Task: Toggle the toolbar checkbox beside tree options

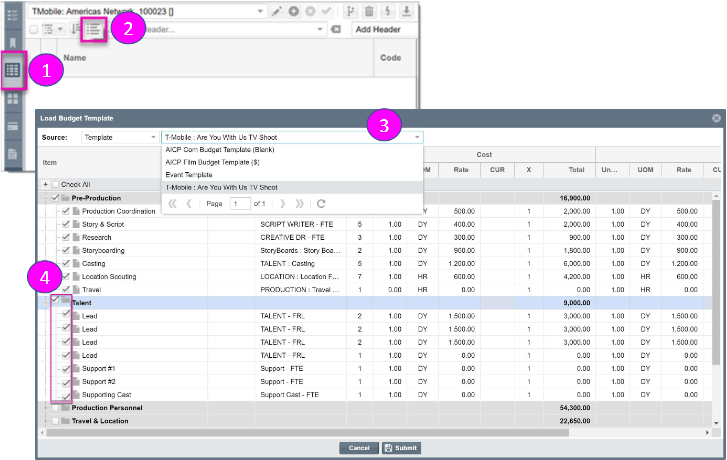Action: [33, 30]
